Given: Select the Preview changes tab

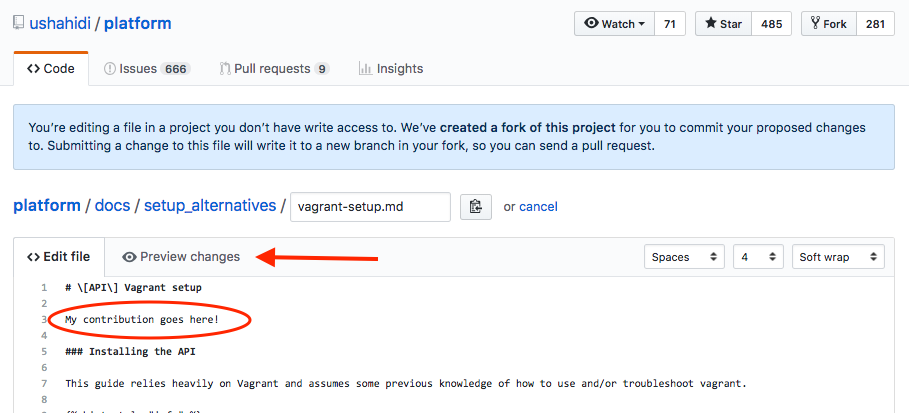Looking at the screenshot, I should [181, 257].
